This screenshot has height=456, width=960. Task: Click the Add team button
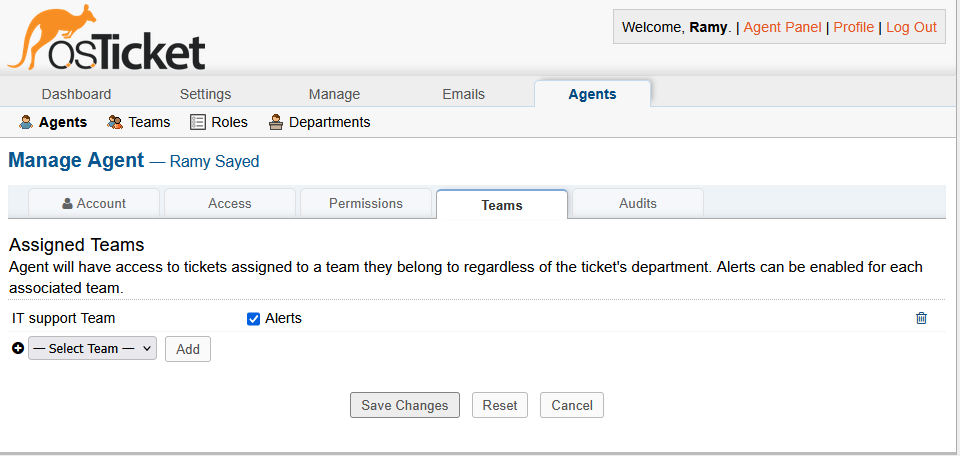pos(188,349)
